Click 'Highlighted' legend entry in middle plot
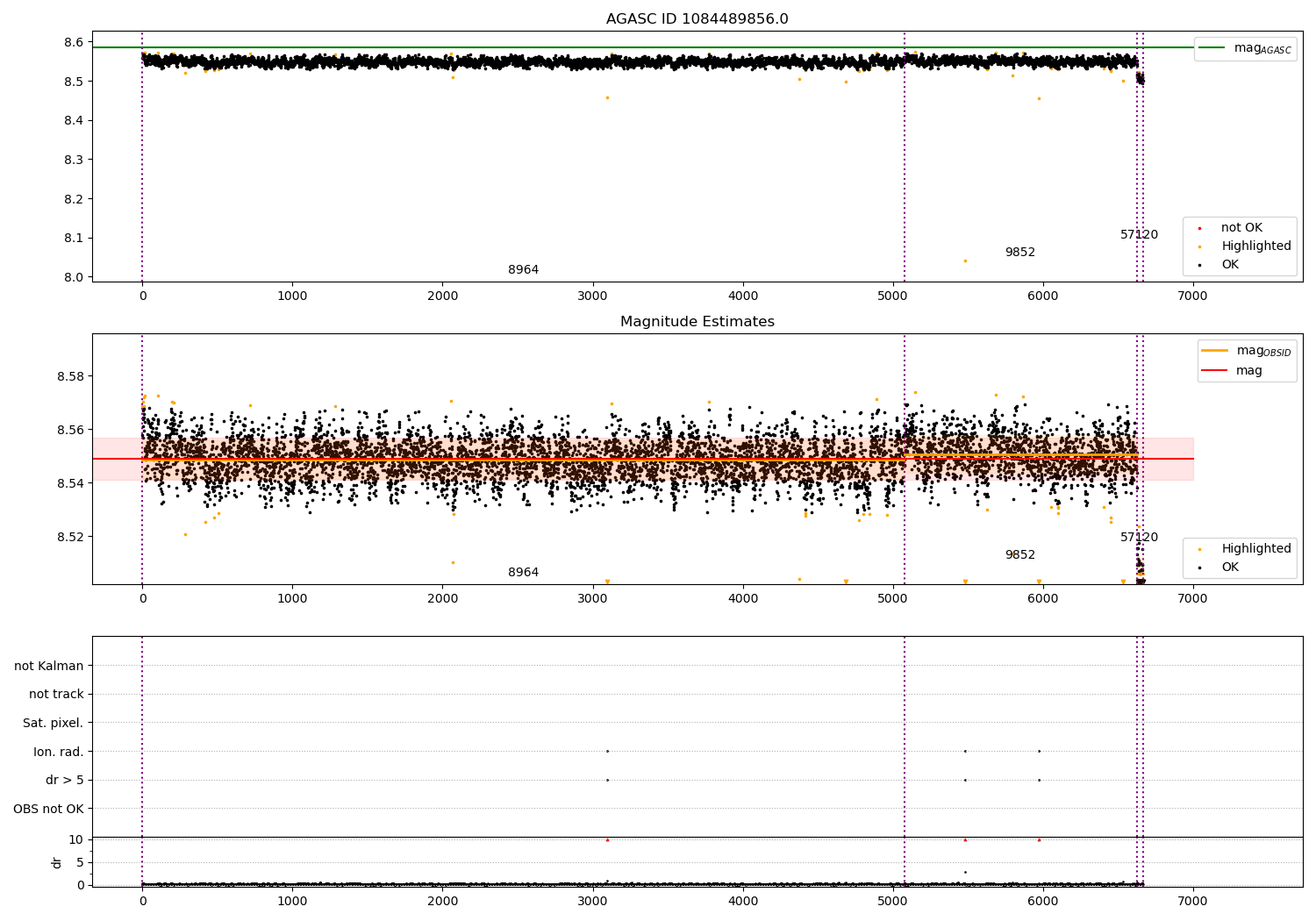 click(x=1255, y=549)
